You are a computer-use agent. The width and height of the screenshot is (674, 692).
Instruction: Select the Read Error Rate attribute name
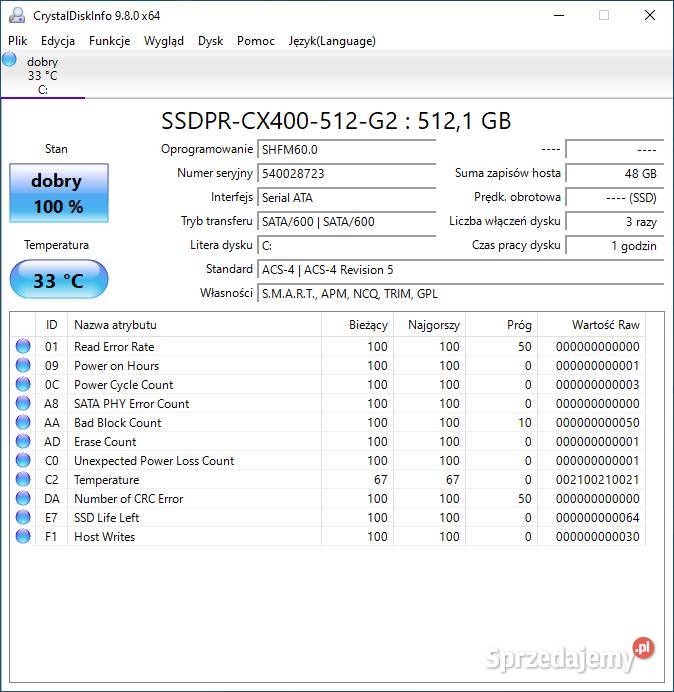click(x=114, y=347)
